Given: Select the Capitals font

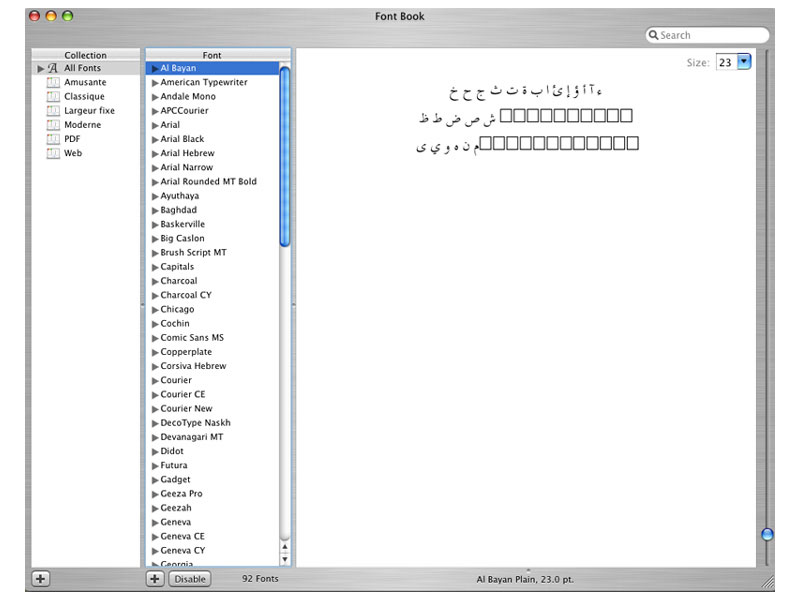Looking at the screenshot, I should 177,267.
